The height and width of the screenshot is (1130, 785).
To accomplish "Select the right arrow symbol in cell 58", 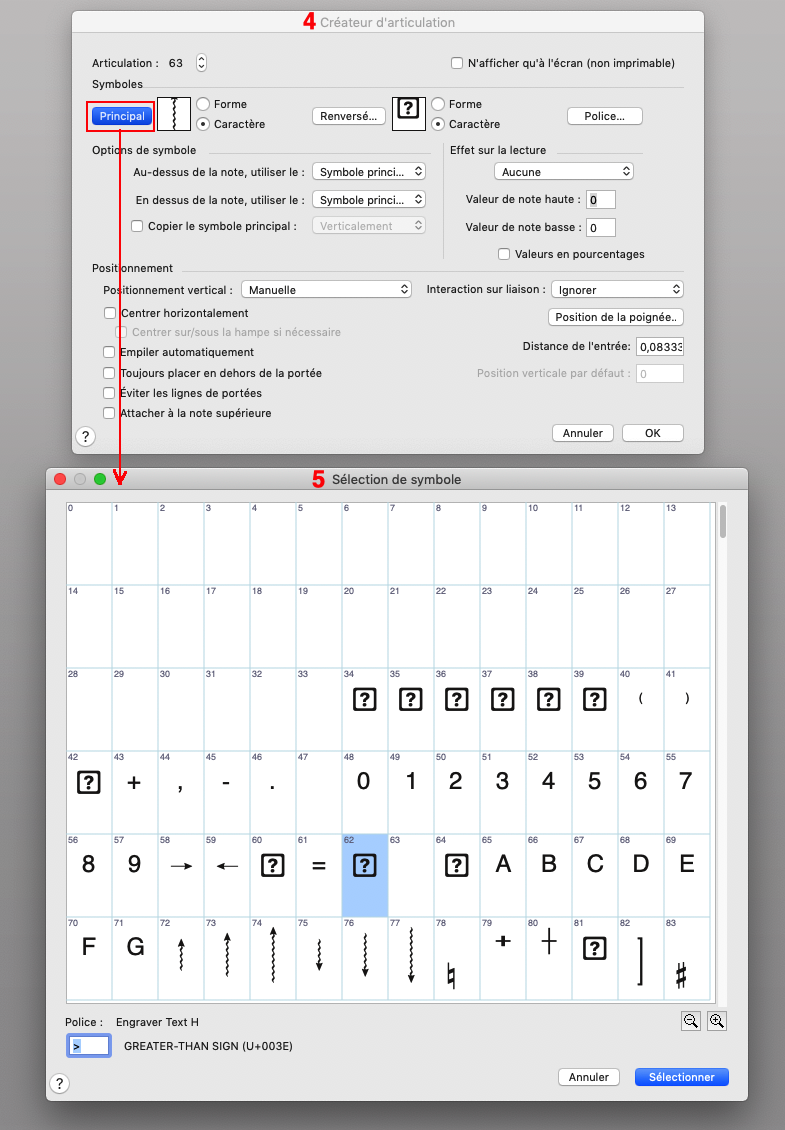I will coord(181,866).
